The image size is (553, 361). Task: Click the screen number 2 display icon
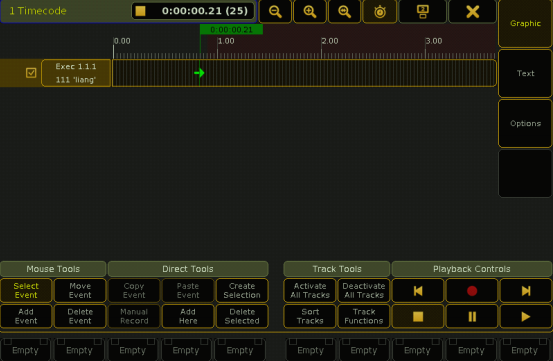pyautogui.click(x=423, y=11)
